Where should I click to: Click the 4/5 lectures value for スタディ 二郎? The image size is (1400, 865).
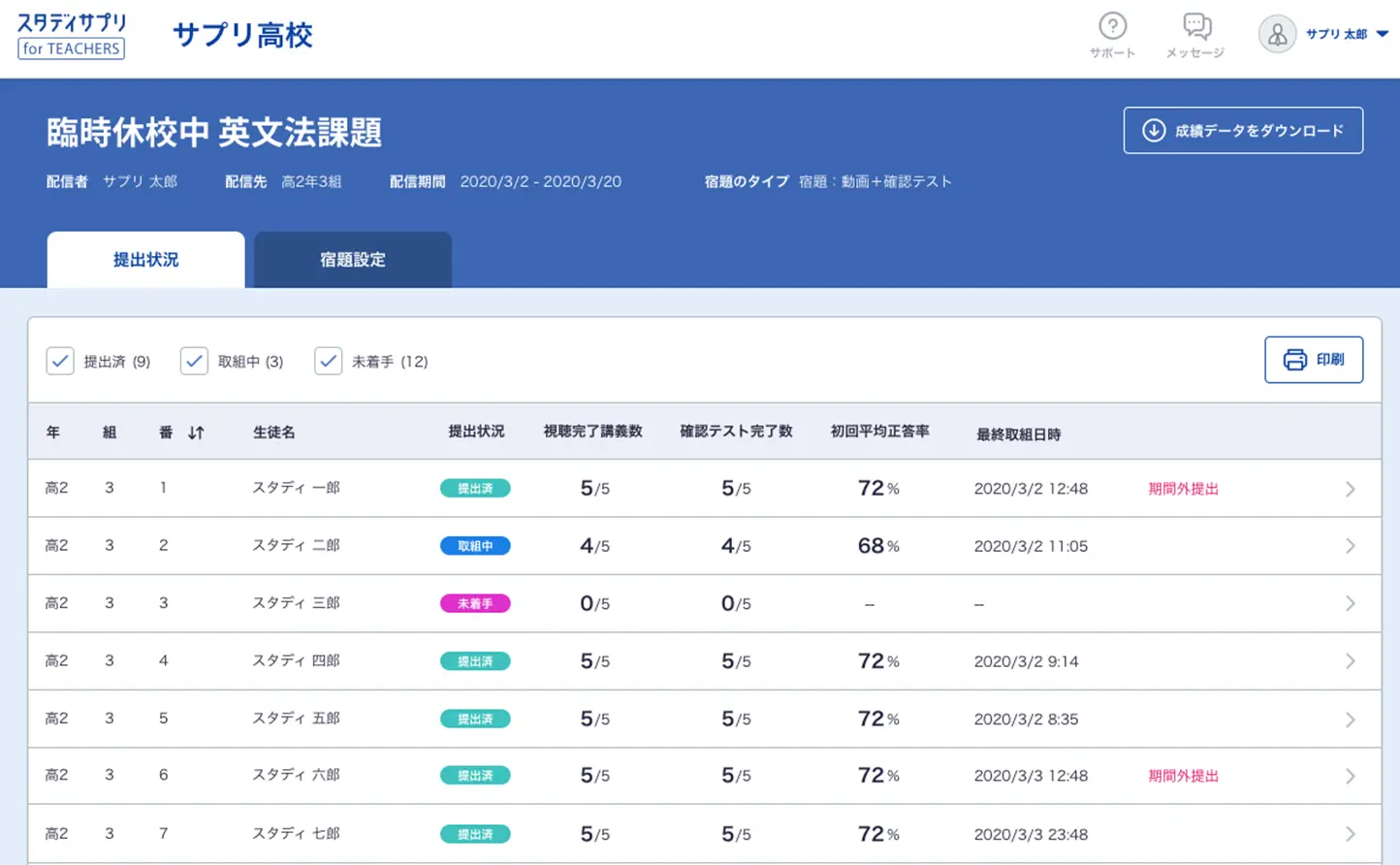[594, 546]
